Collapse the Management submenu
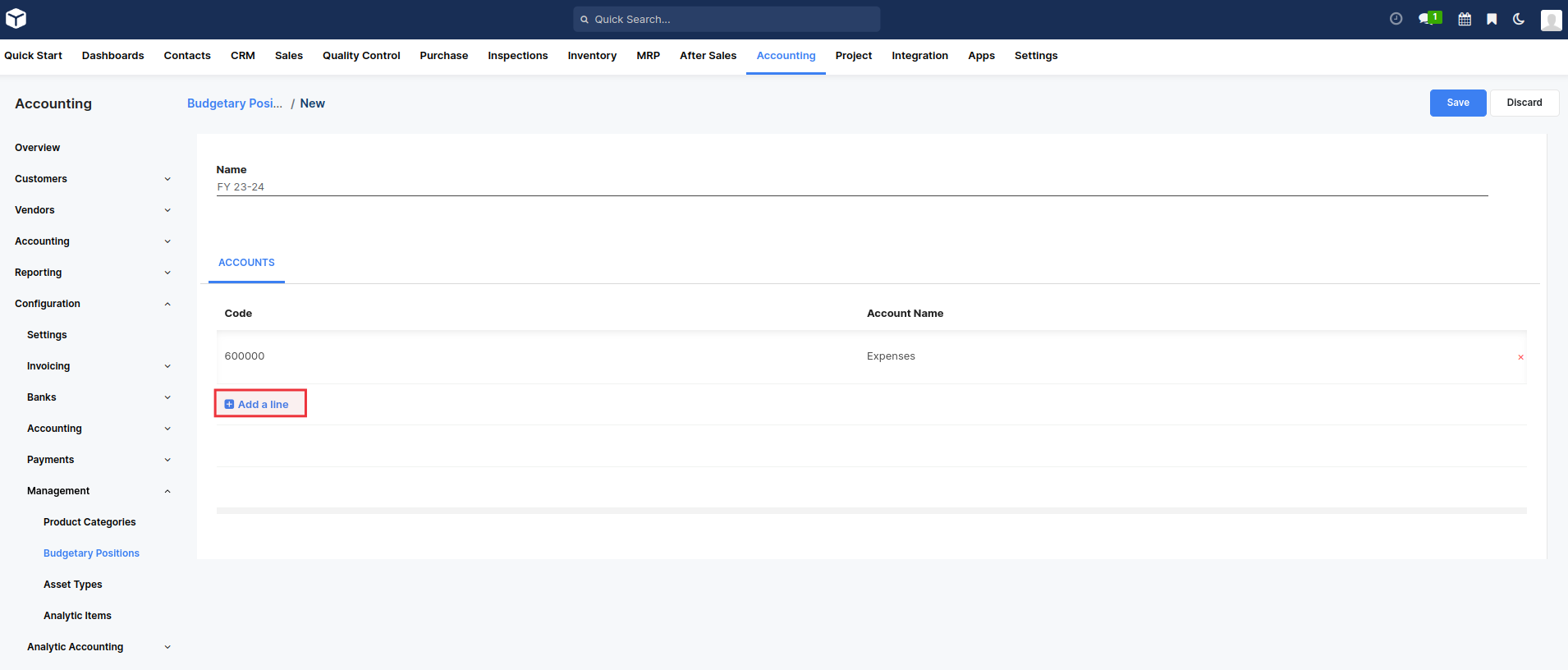Image resolution: width=1568 pixels, height=670 pixels. [167, 491]
